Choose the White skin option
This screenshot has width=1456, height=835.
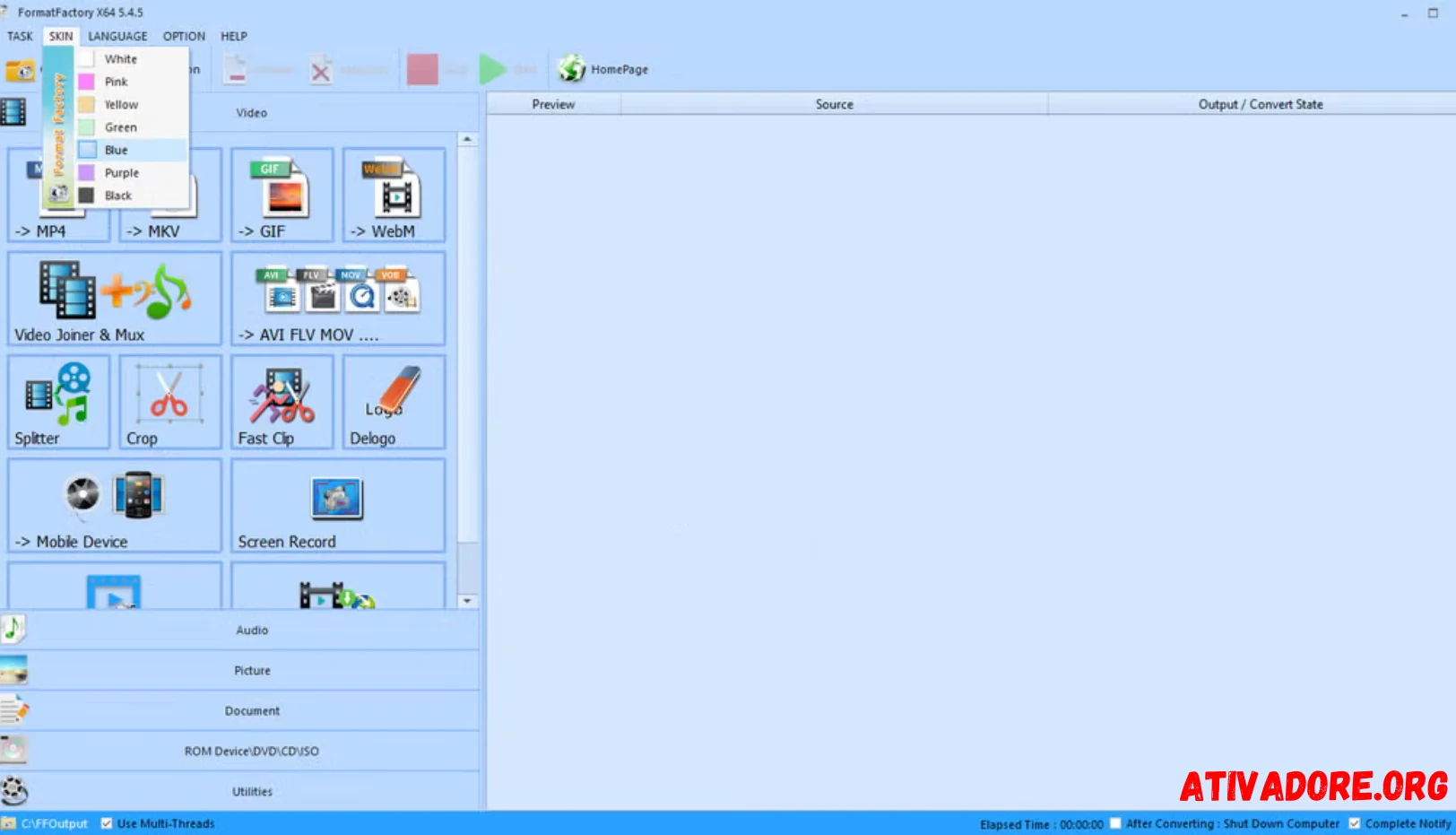pyautogui.click(x=132, y=59)
